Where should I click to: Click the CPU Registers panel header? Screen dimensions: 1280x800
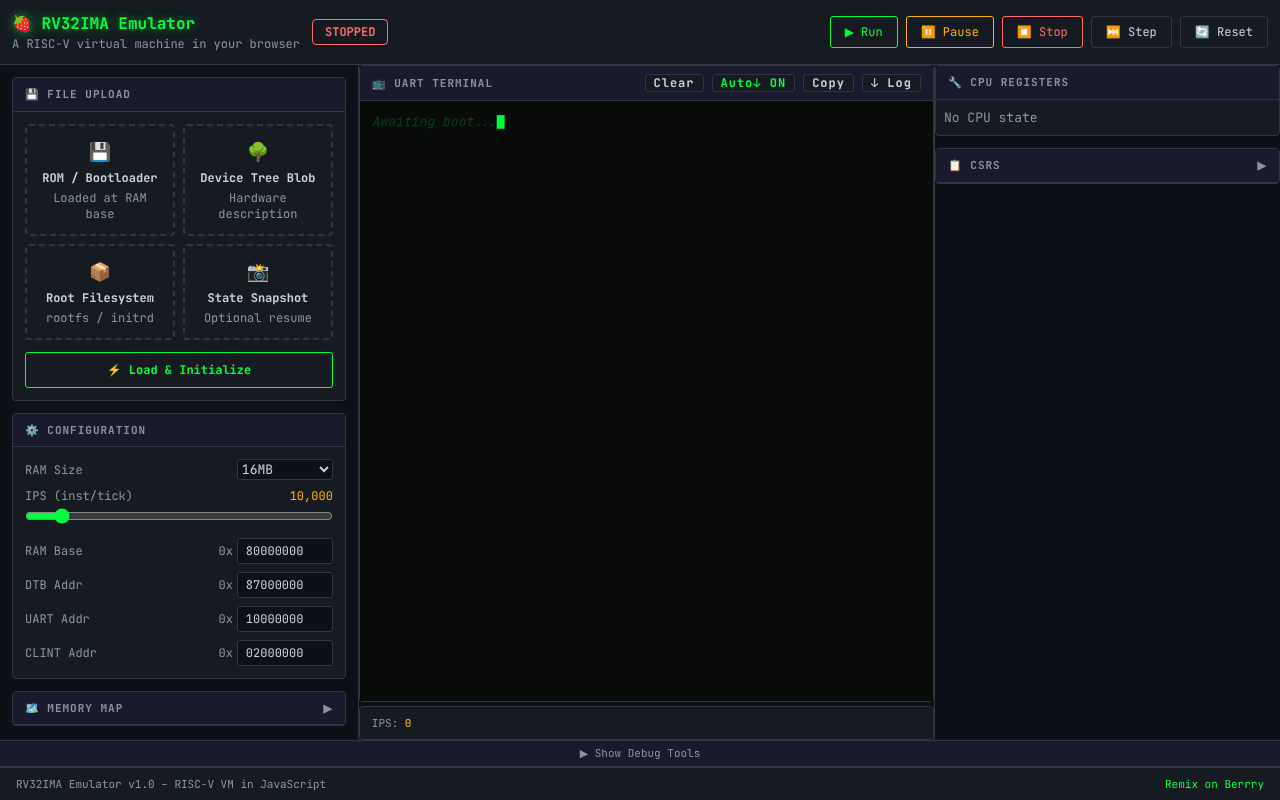coord(1107,83)
